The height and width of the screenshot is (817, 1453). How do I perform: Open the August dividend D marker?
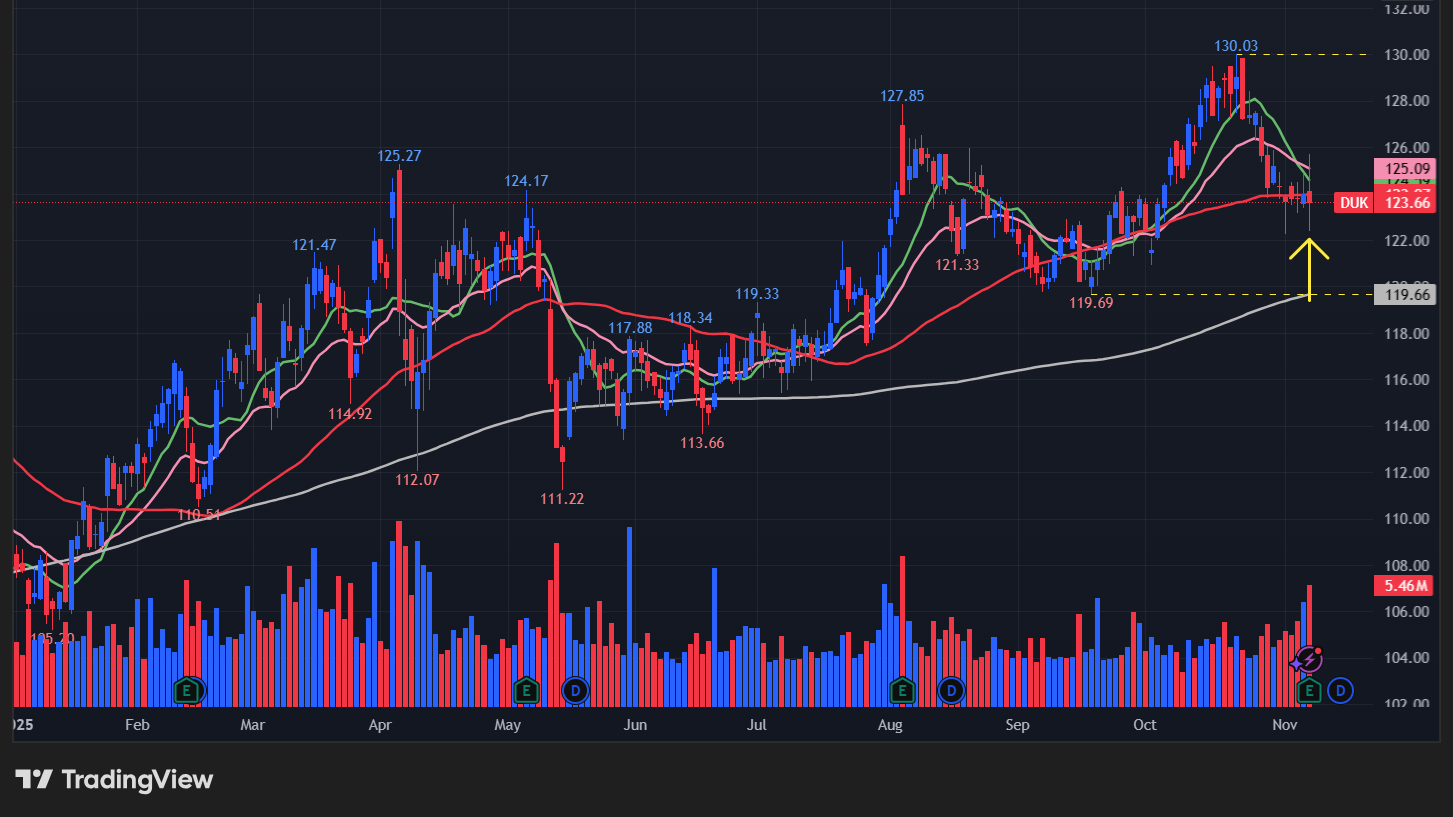pos(951,689)
